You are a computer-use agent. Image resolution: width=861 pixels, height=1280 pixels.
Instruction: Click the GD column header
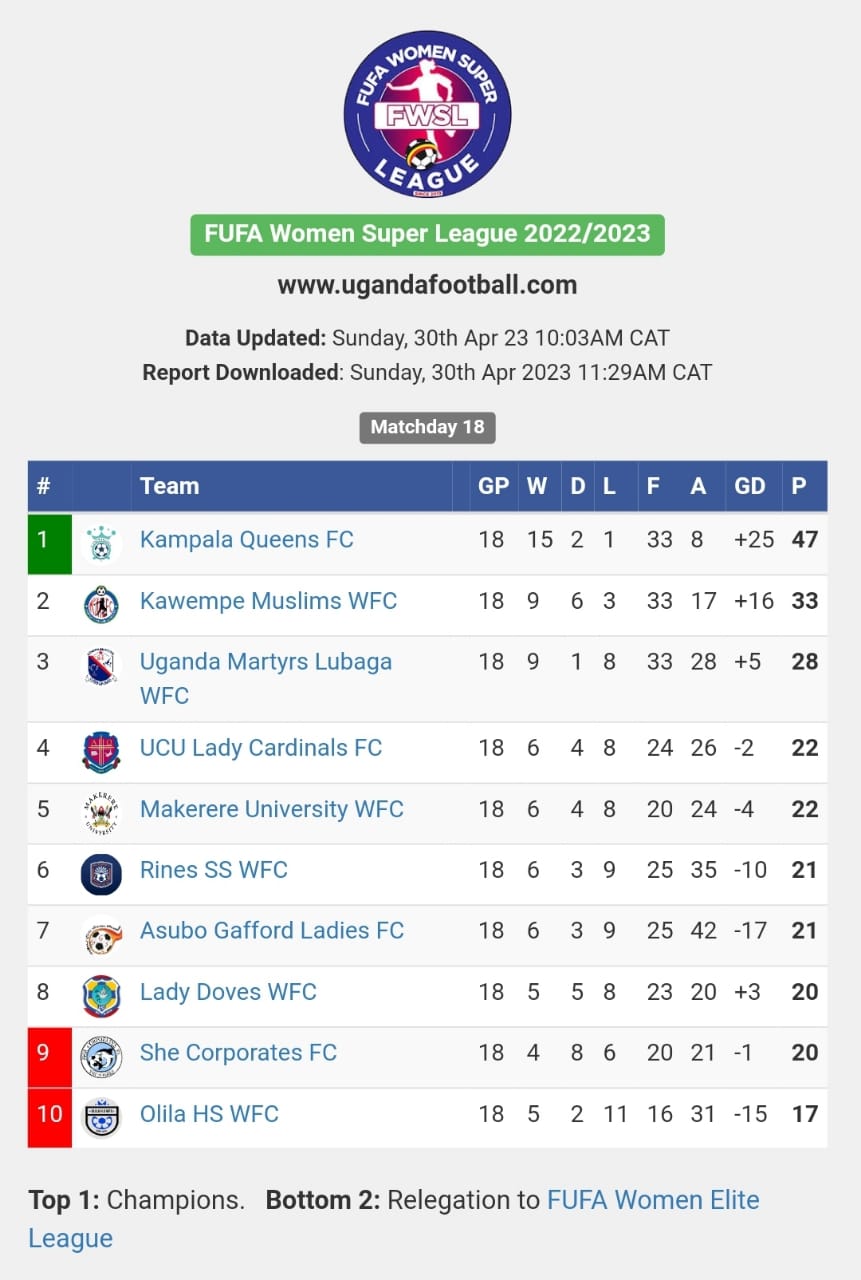point(750,486)
